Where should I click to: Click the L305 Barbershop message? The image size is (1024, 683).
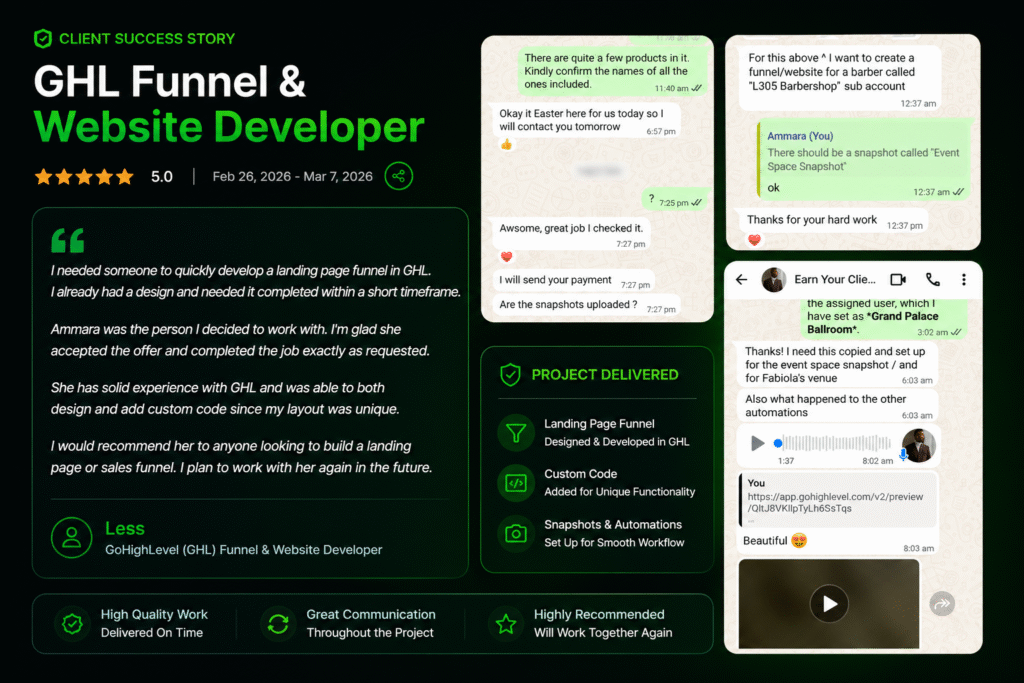point(840,78)
